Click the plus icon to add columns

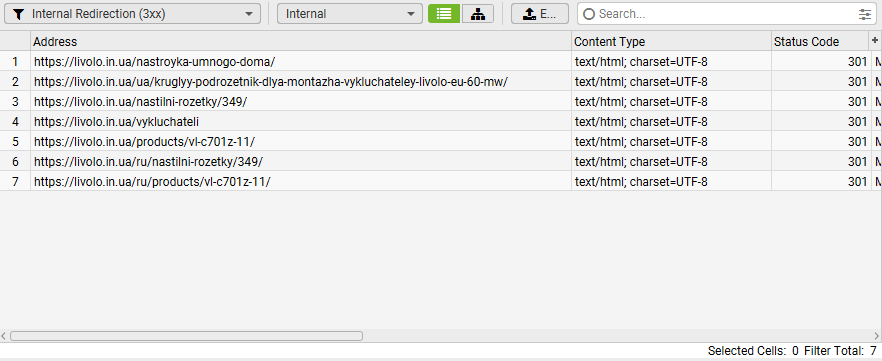(875, 40)
